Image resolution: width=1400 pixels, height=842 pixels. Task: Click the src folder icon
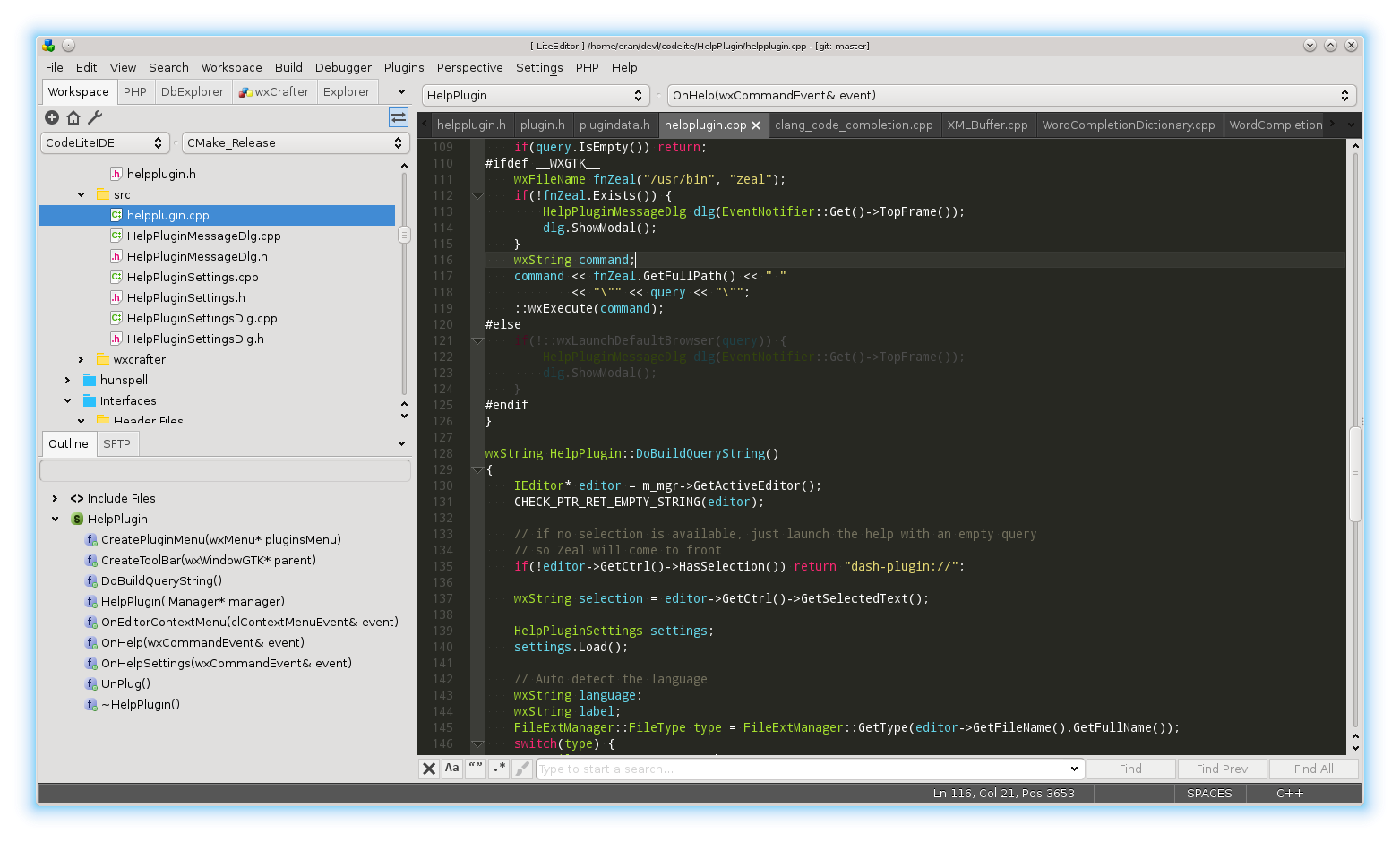(102, 194)
